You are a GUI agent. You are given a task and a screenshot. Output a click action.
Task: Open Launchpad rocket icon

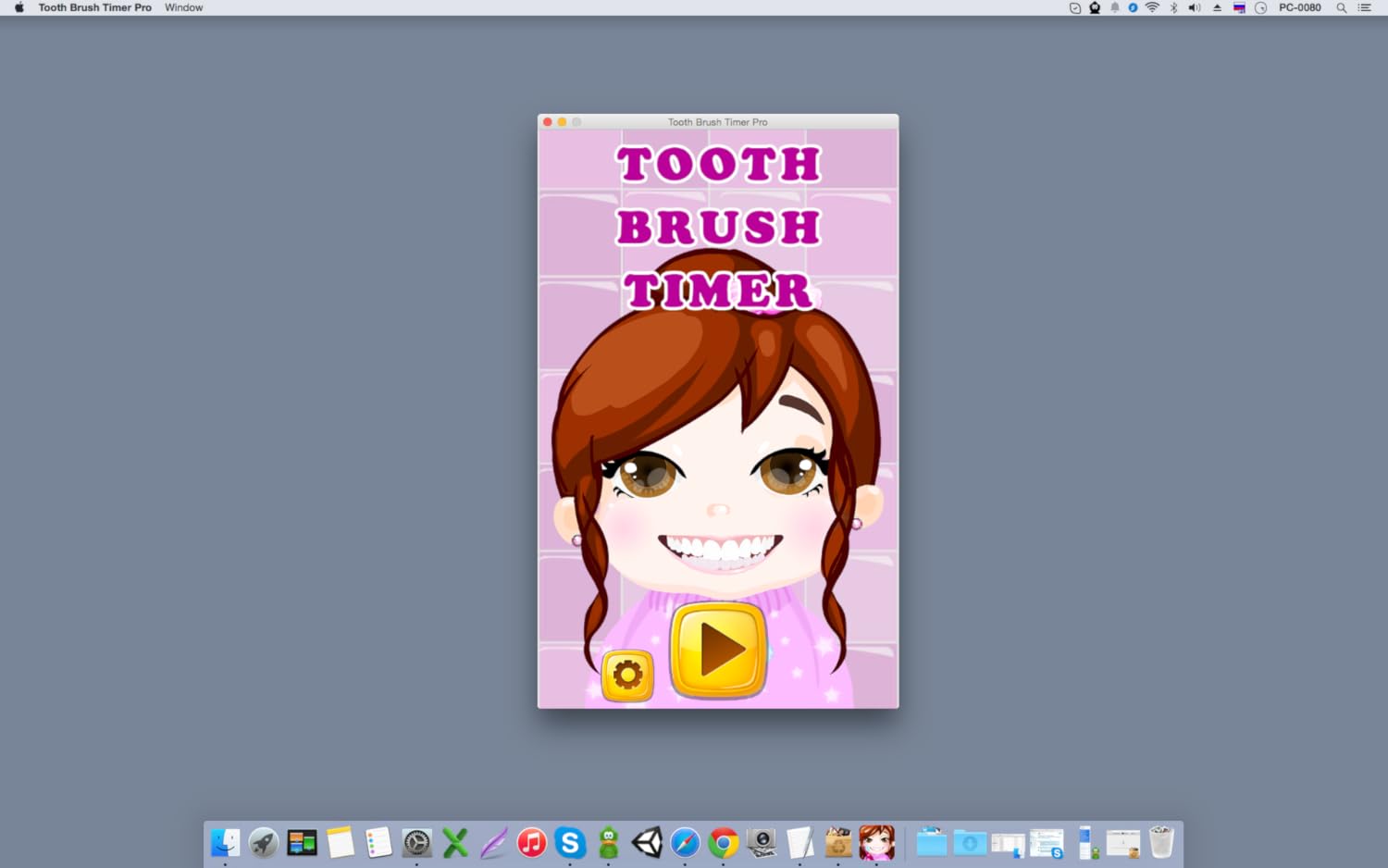pos(264,843)
